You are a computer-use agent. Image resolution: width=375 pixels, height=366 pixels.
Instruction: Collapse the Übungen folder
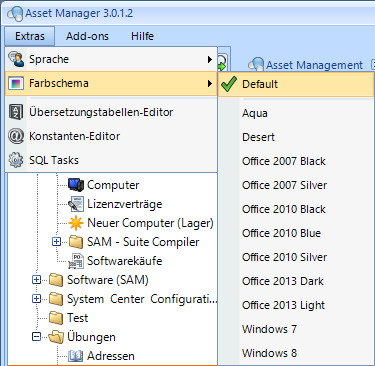[x=36, y=337]
